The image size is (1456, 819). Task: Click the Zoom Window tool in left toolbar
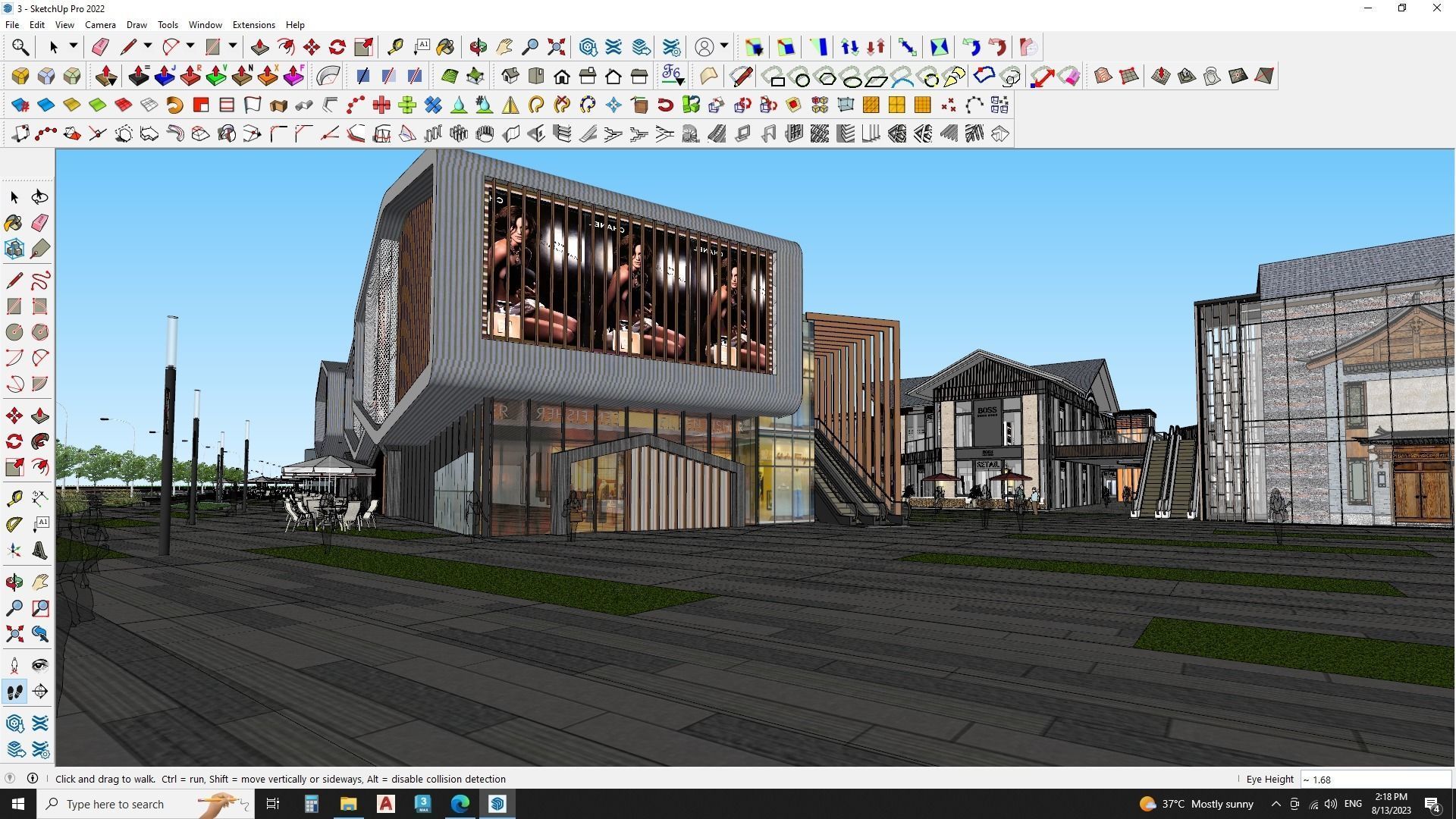click(40, 608)
